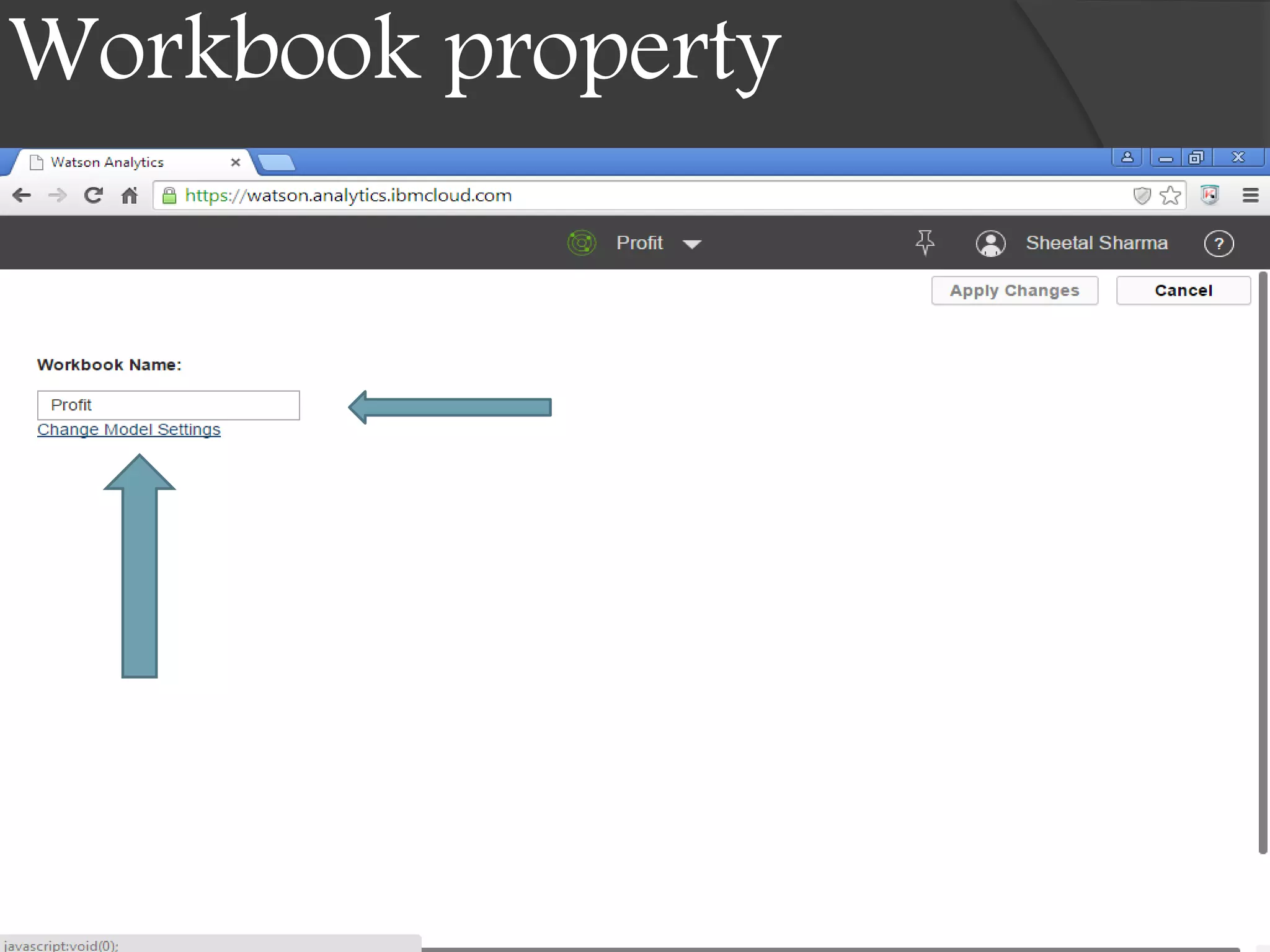The width and height of the screenshot is (1270, 952).
Task: Open the Chrome hamburger menu
Action: 1251,195
